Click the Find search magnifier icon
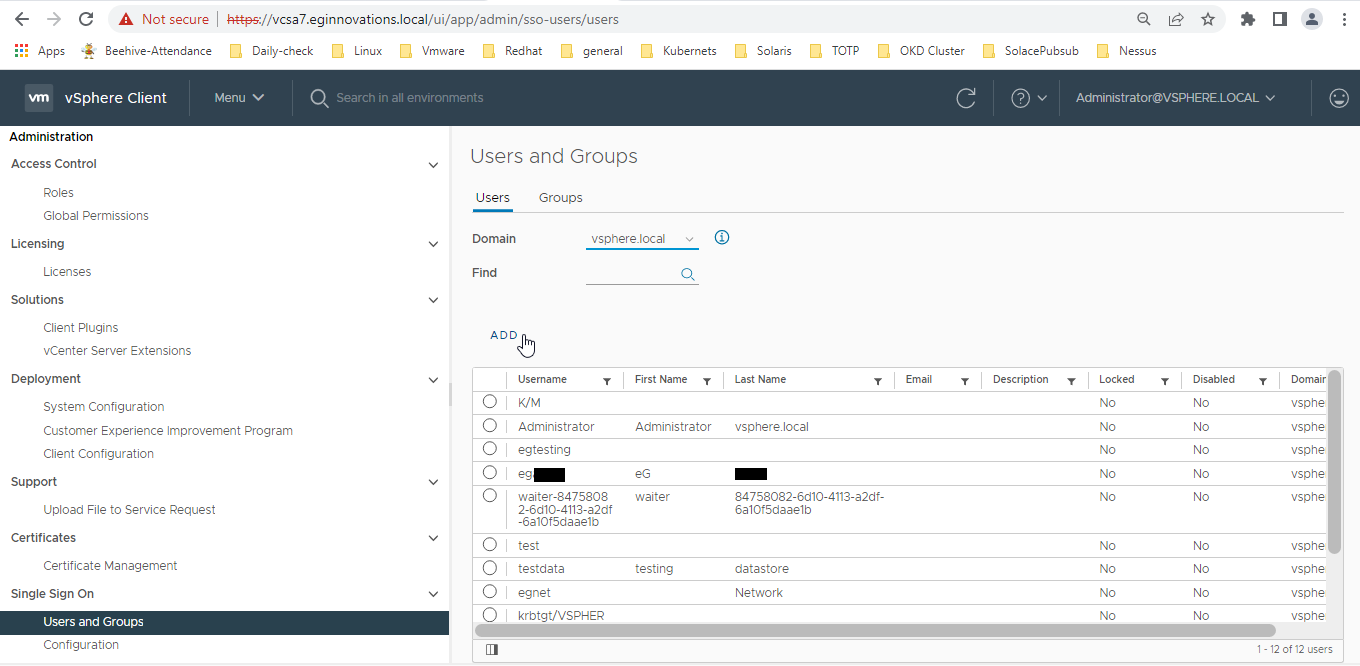The width and height of the screenshot is (1360, 666). click(x=688, y=274)
